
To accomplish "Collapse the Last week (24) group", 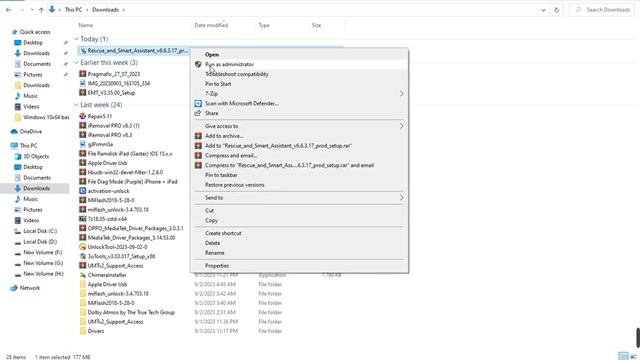I will (76, 105).
